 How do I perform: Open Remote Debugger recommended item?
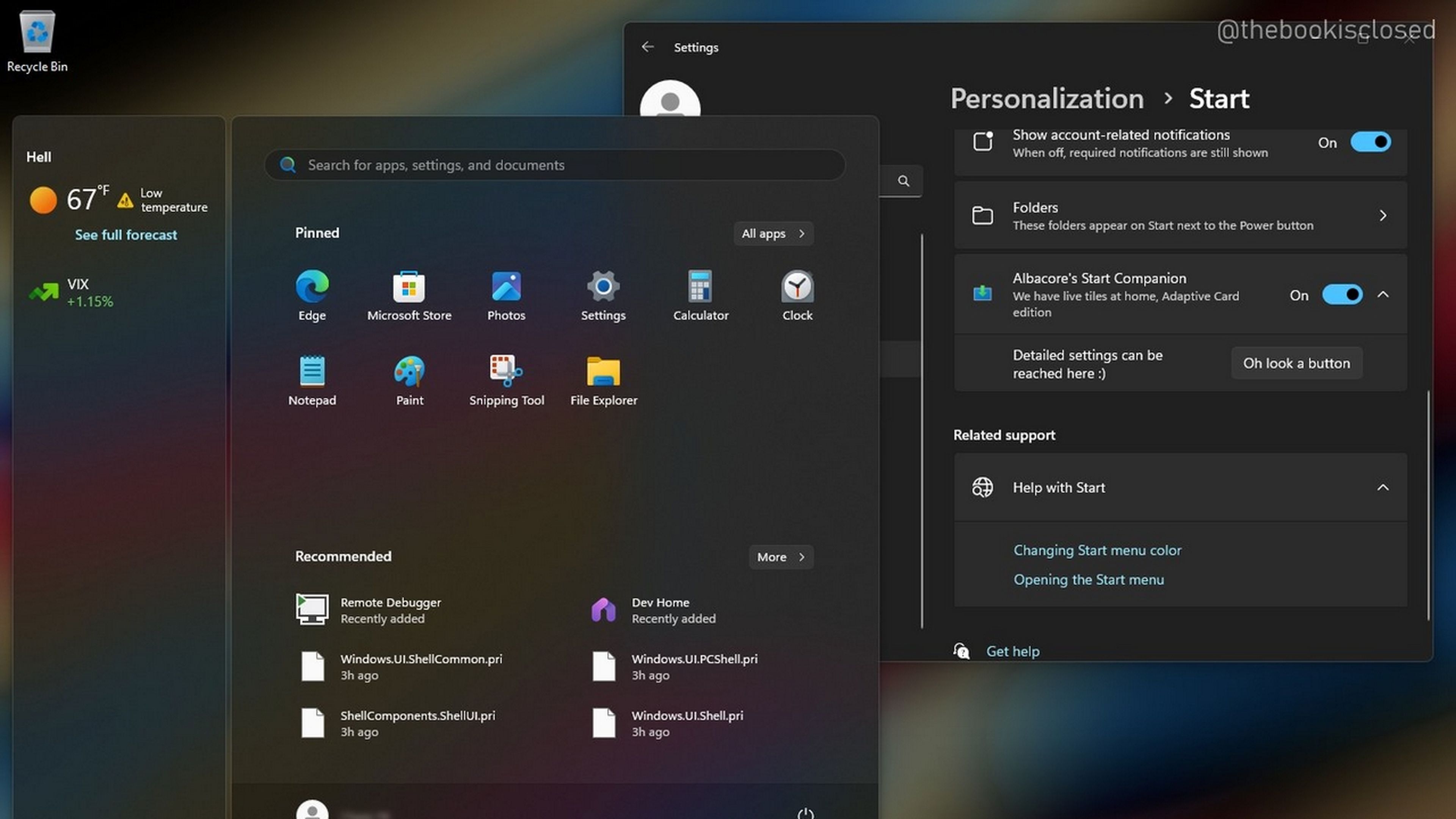tap(368, 610)
